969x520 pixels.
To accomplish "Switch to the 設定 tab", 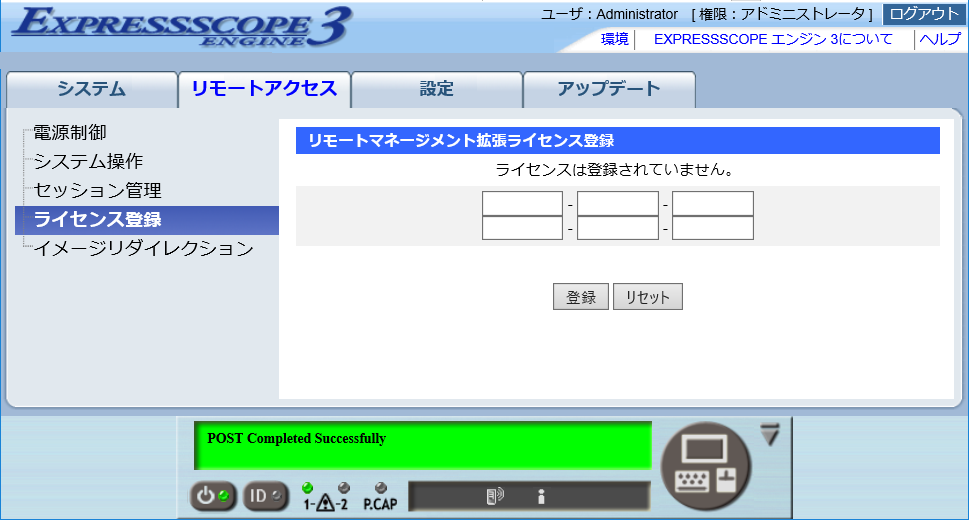I will click(x=436, y=89).
